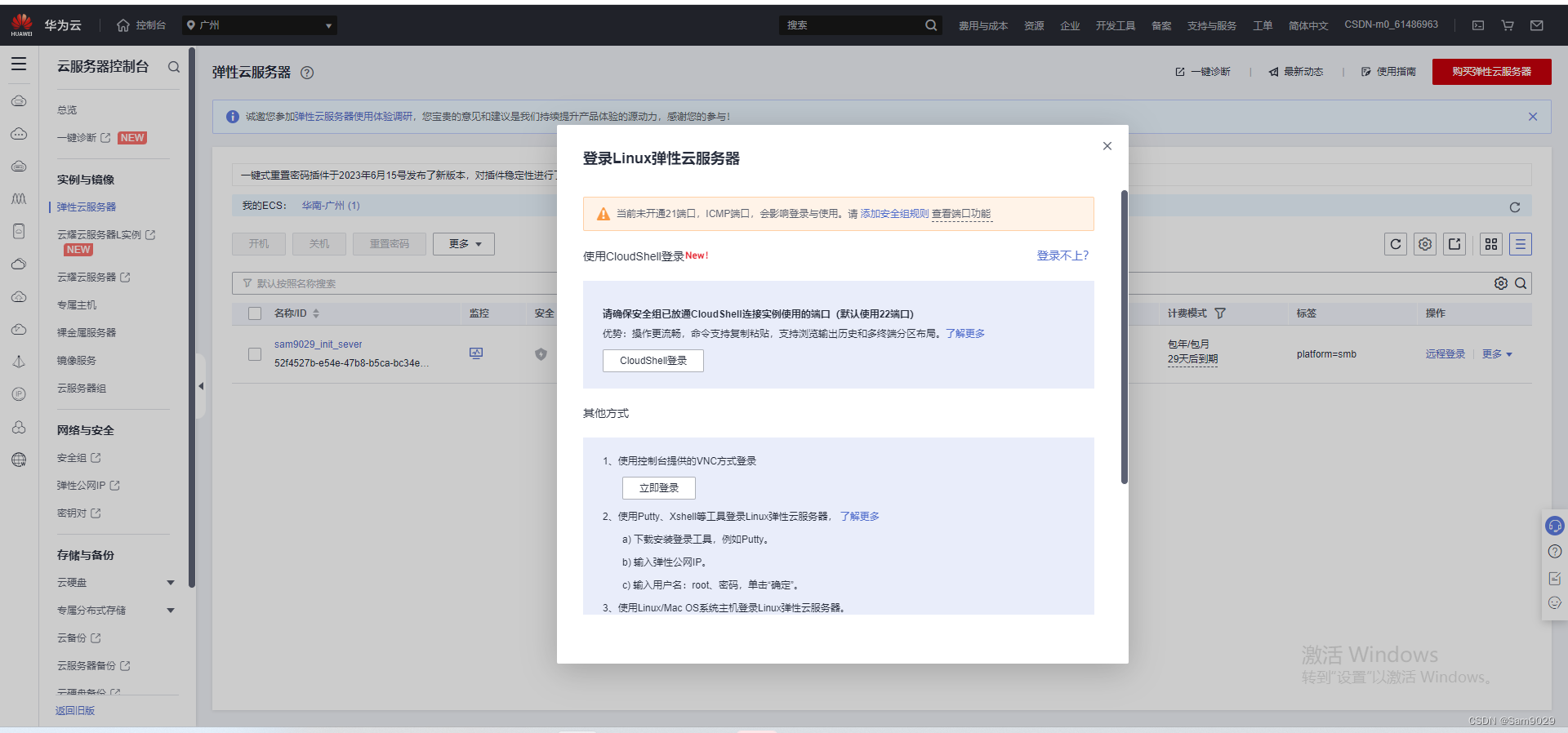Collapse the sidebar with the arrow handle
Image resolution: width=1568 pixels, height=733 pixels.
click(x=201, y=386)
